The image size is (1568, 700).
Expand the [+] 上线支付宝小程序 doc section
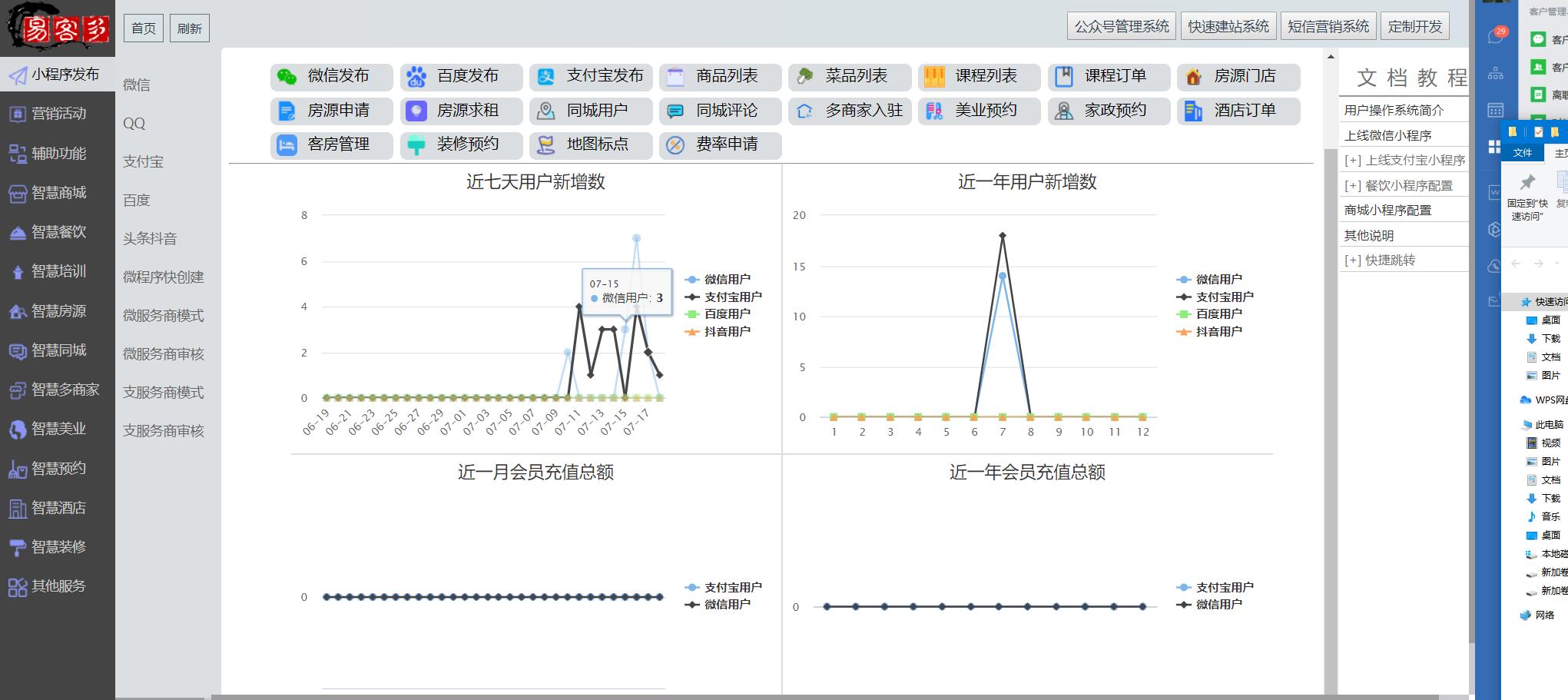[x=1404, y=160]
